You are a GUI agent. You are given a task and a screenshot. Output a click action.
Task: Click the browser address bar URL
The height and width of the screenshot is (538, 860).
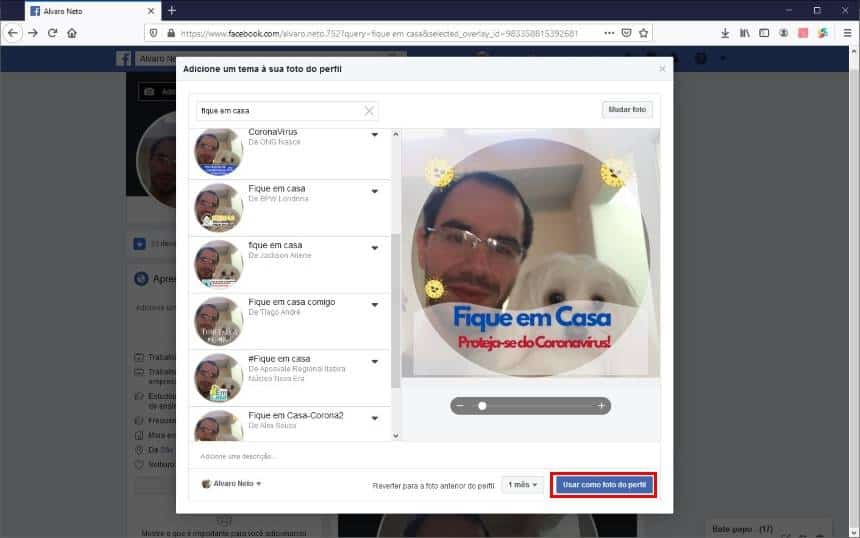coord(378,33)
